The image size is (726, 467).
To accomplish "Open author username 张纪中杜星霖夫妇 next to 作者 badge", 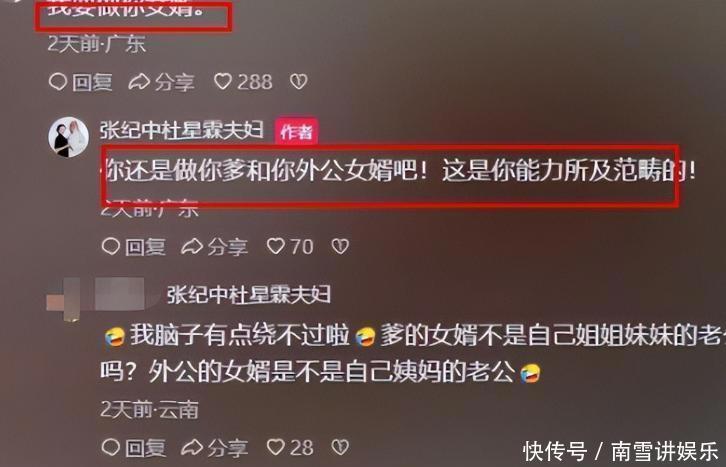I will 182,130.
